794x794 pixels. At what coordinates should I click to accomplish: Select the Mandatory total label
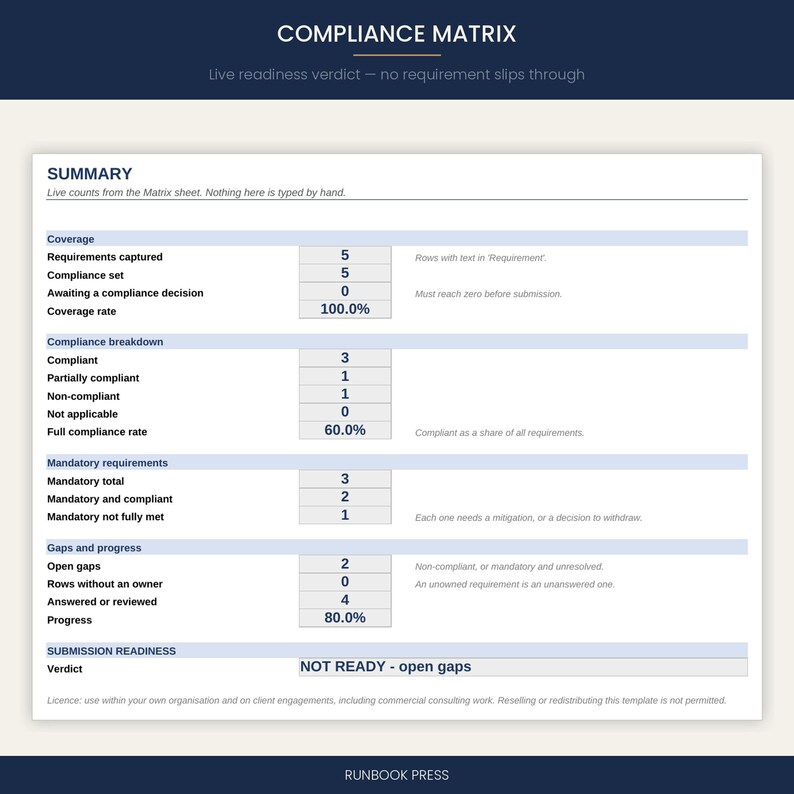(x=86, y=481)
